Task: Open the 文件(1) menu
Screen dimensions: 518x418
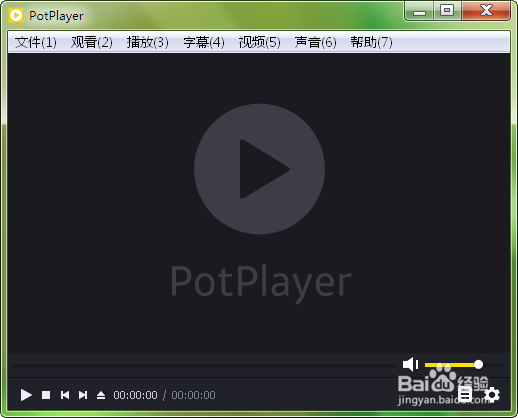Action: (36, 42)
